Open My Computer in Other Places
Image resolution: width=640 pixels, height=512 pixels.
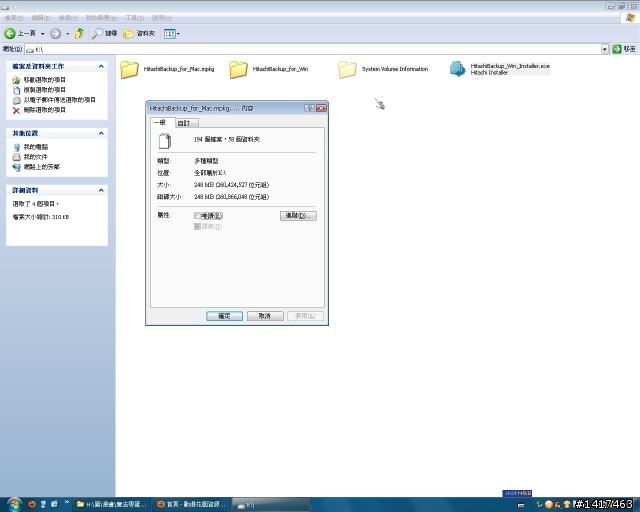[x=31, y=147]
